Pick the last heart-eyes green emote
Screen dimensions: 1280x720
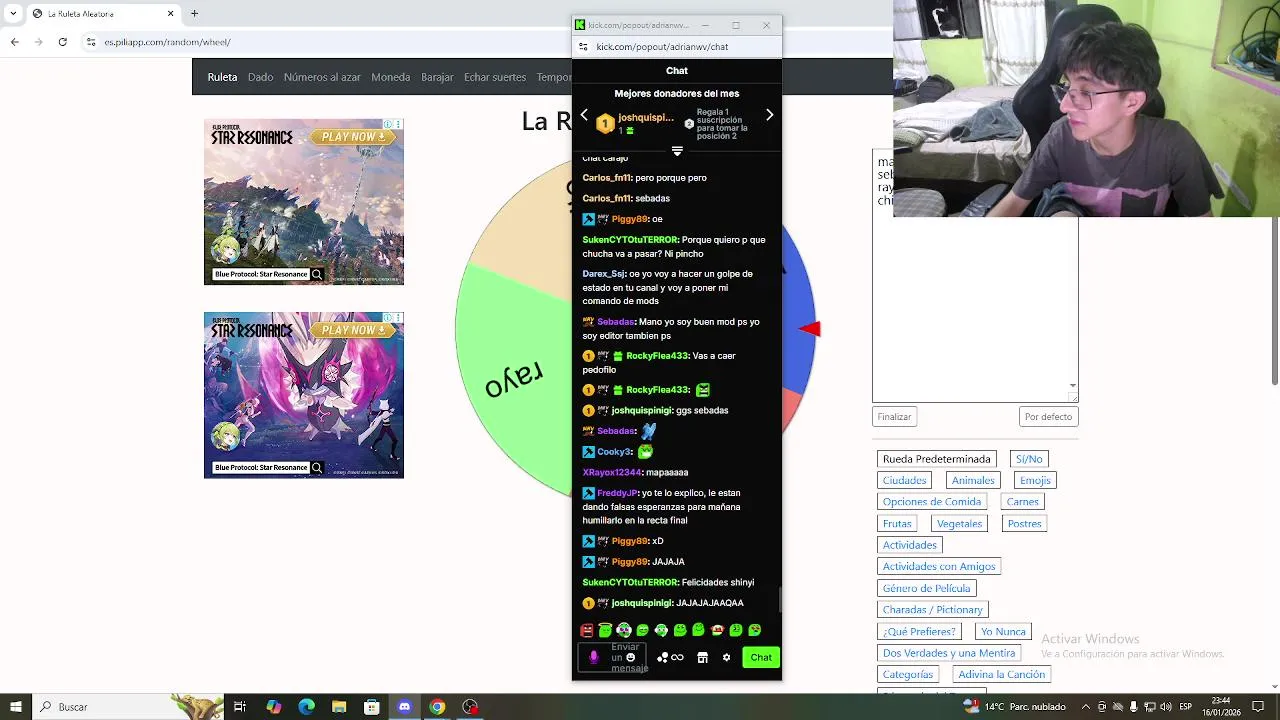pyautogui.click(x=754, y=630)
